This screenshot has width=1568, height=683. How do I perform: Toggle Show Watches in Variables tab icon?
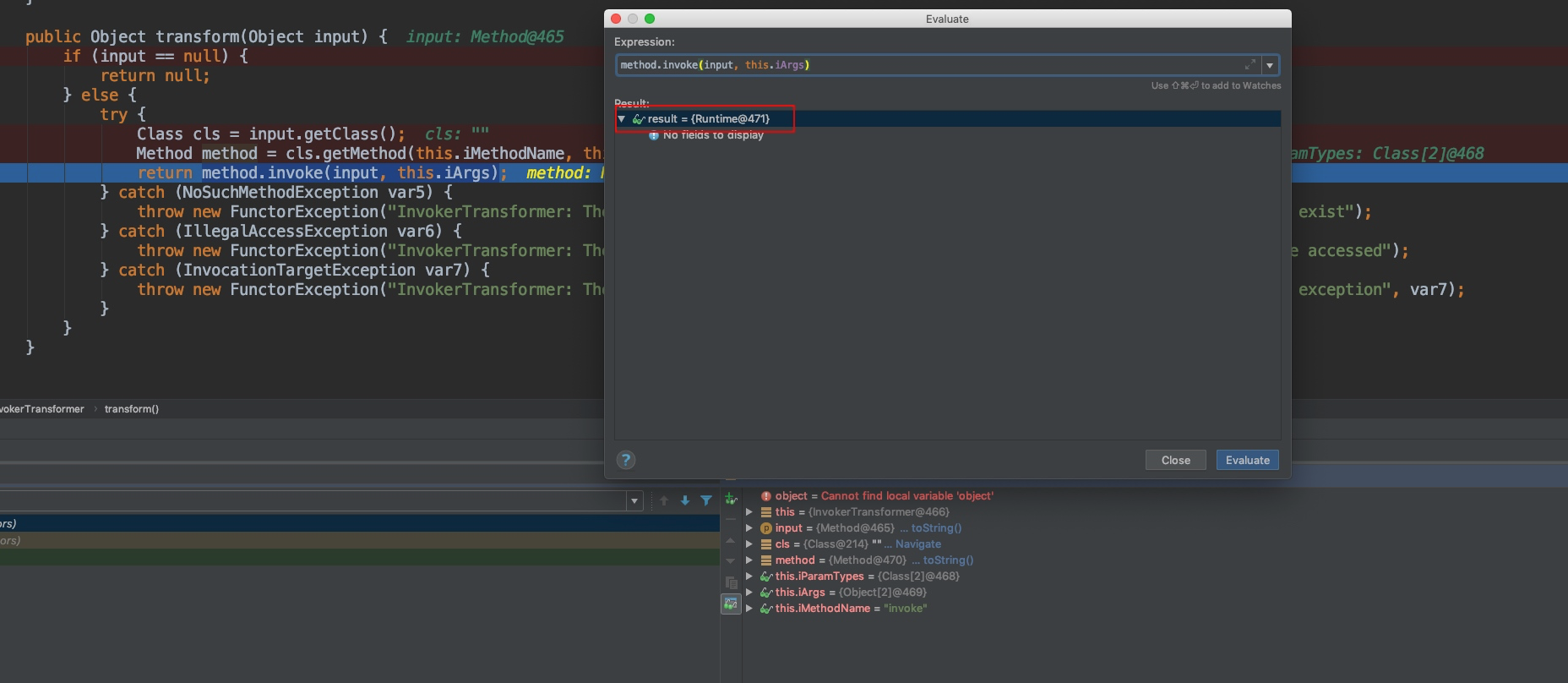(731, 604)
